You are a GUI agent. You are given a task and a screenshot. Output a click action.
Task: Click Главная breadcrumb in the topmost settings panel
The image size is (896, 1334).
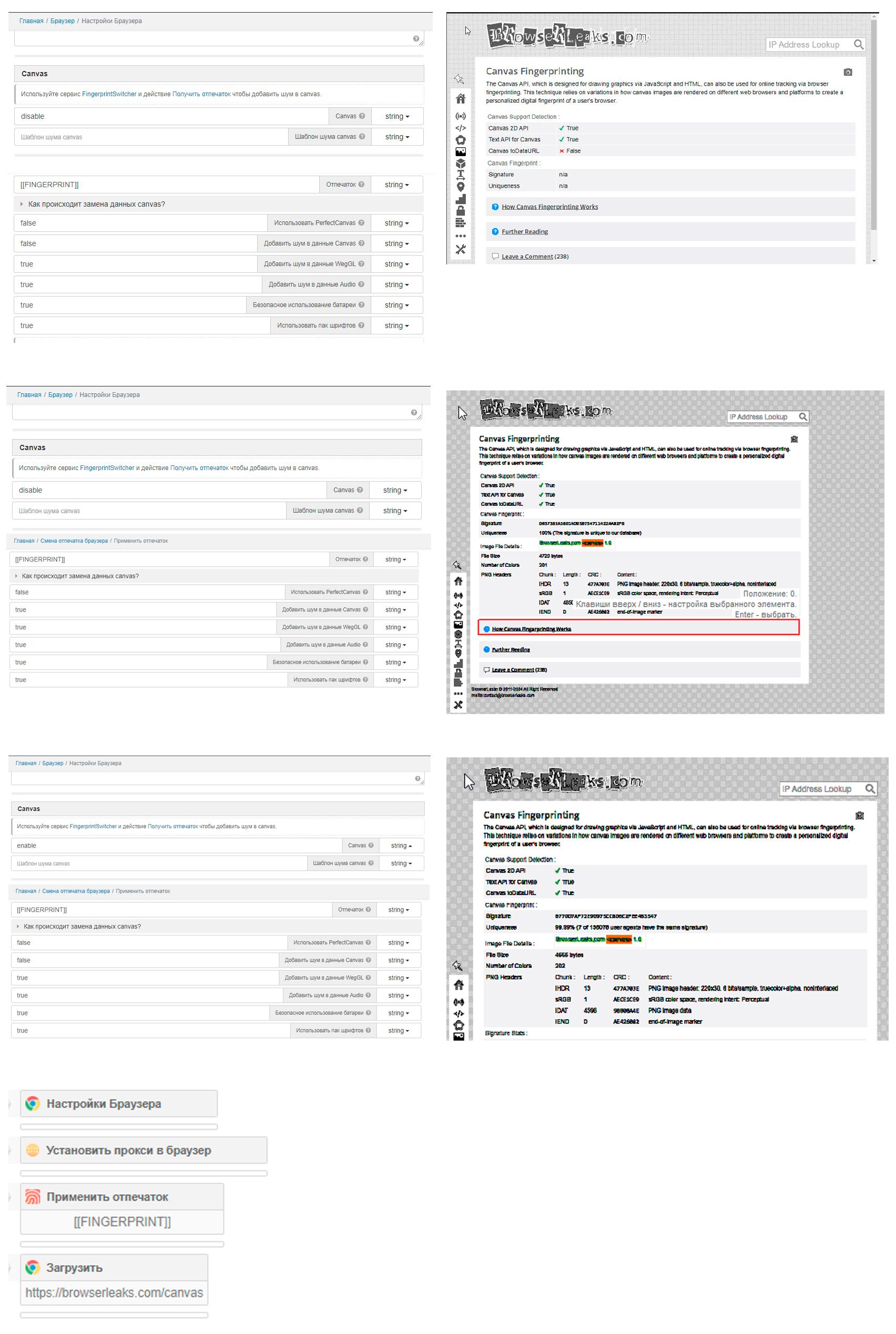[32, 21]
